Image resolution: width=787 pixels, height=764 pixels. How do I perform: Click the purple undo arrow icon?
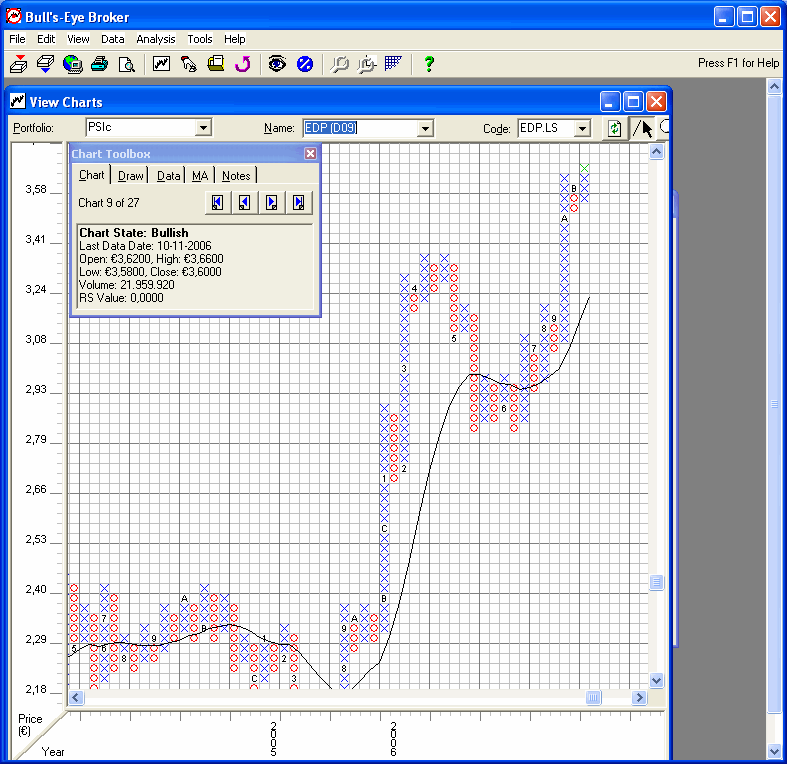pos(242,64)
